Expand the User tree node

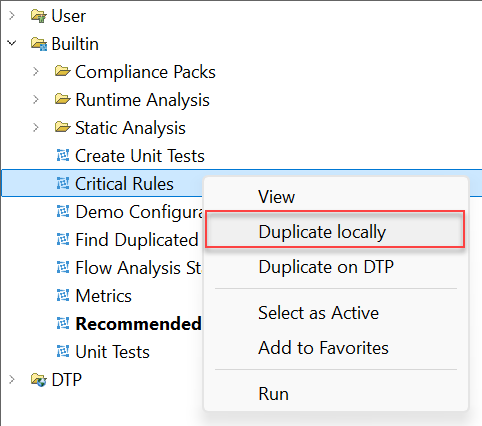tap(12, 16)
